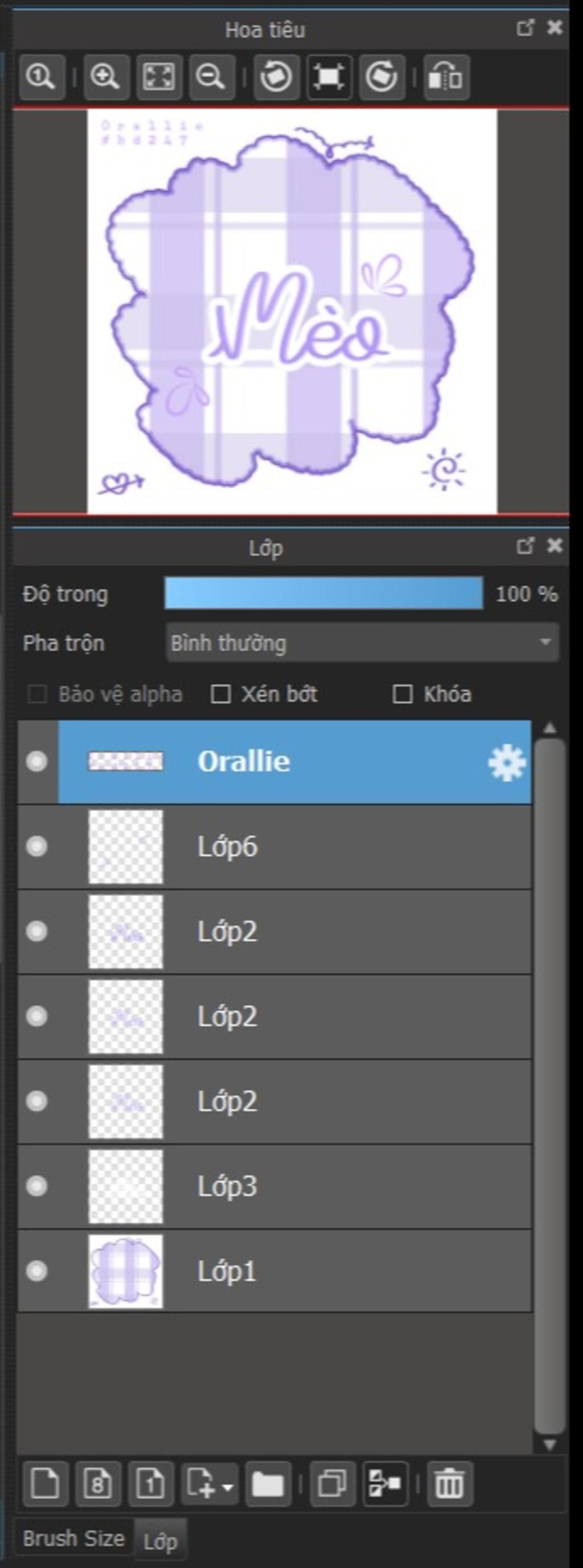This screenshot has width=583, height=1568.
Task: Switch to the Brush Size tab
Action: pos(73,1538)
